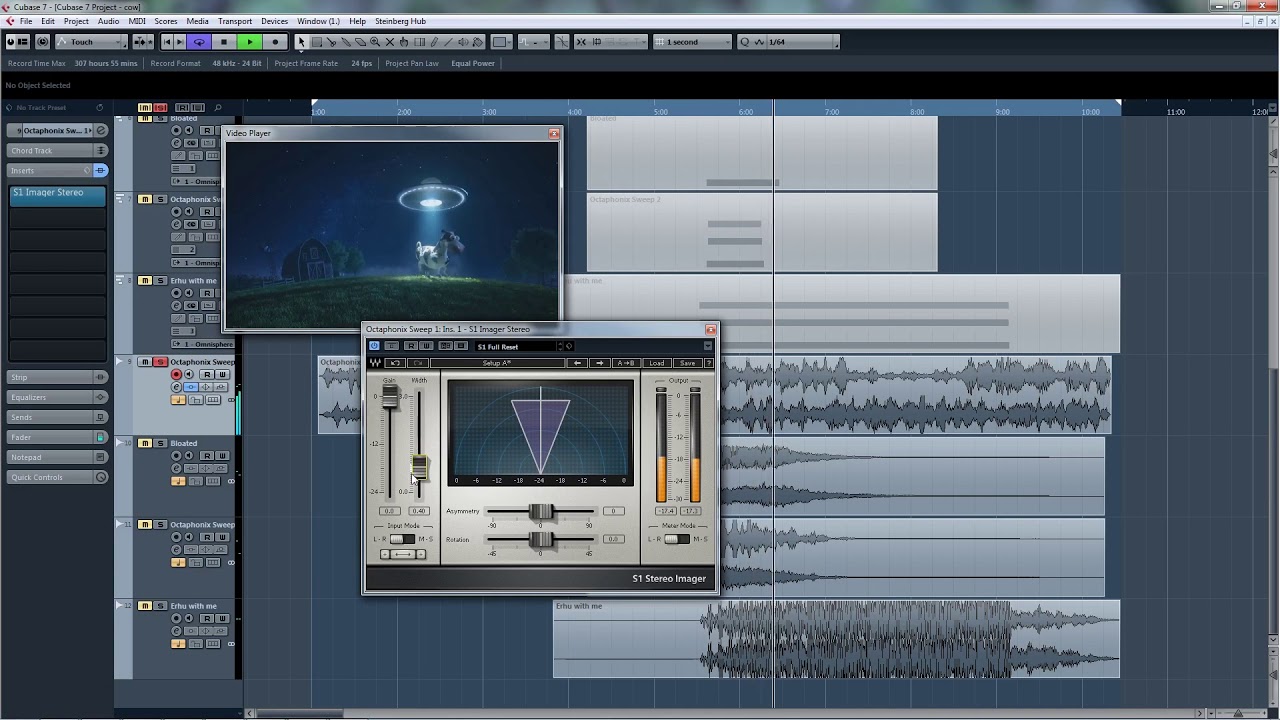
Task: Toggle Record Enable on Octaphonix Sweep track 9
Action: coord(177,375)
